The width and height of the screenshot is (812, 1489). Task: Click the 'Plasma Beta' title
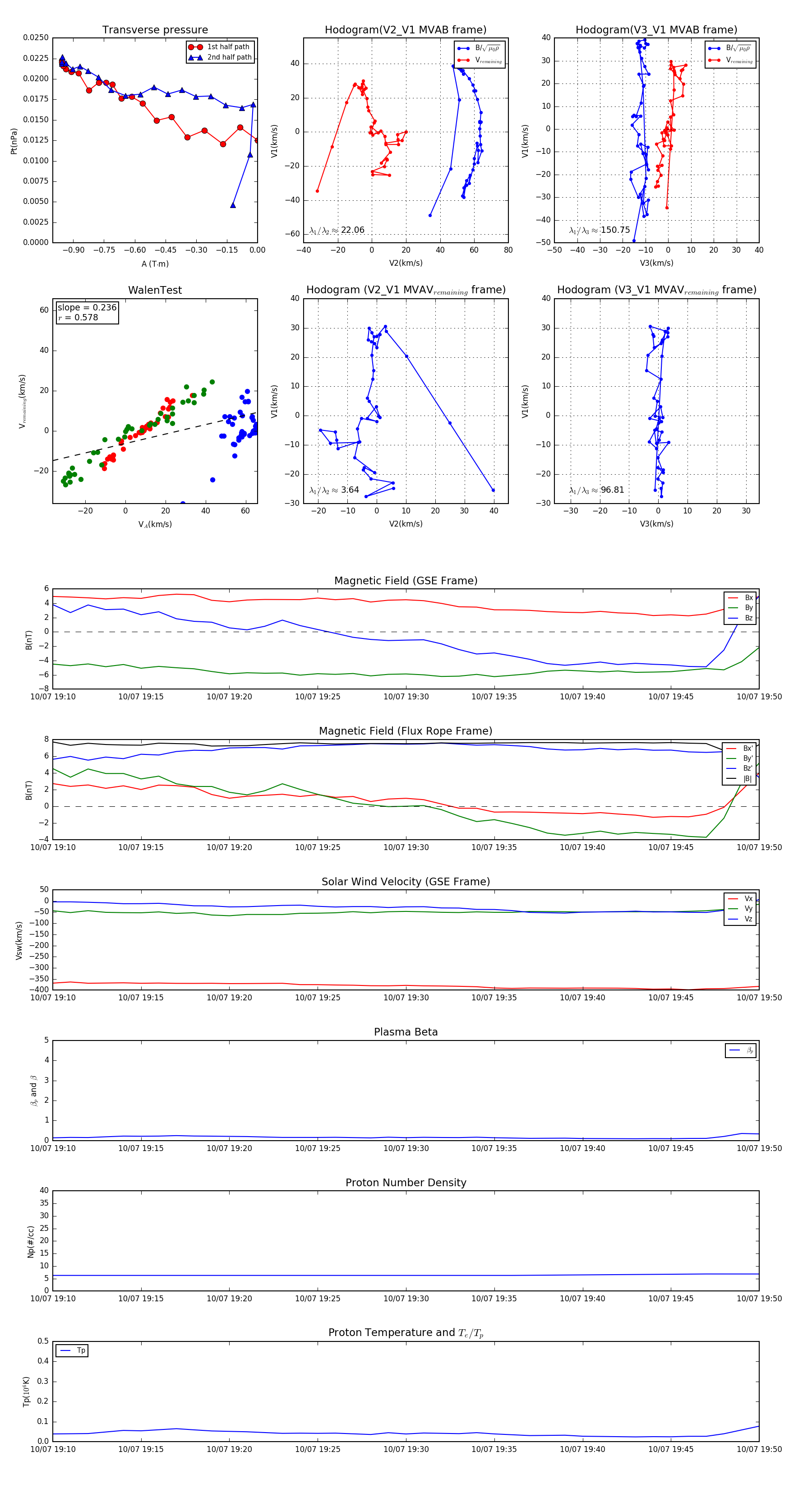point(406,1032)
